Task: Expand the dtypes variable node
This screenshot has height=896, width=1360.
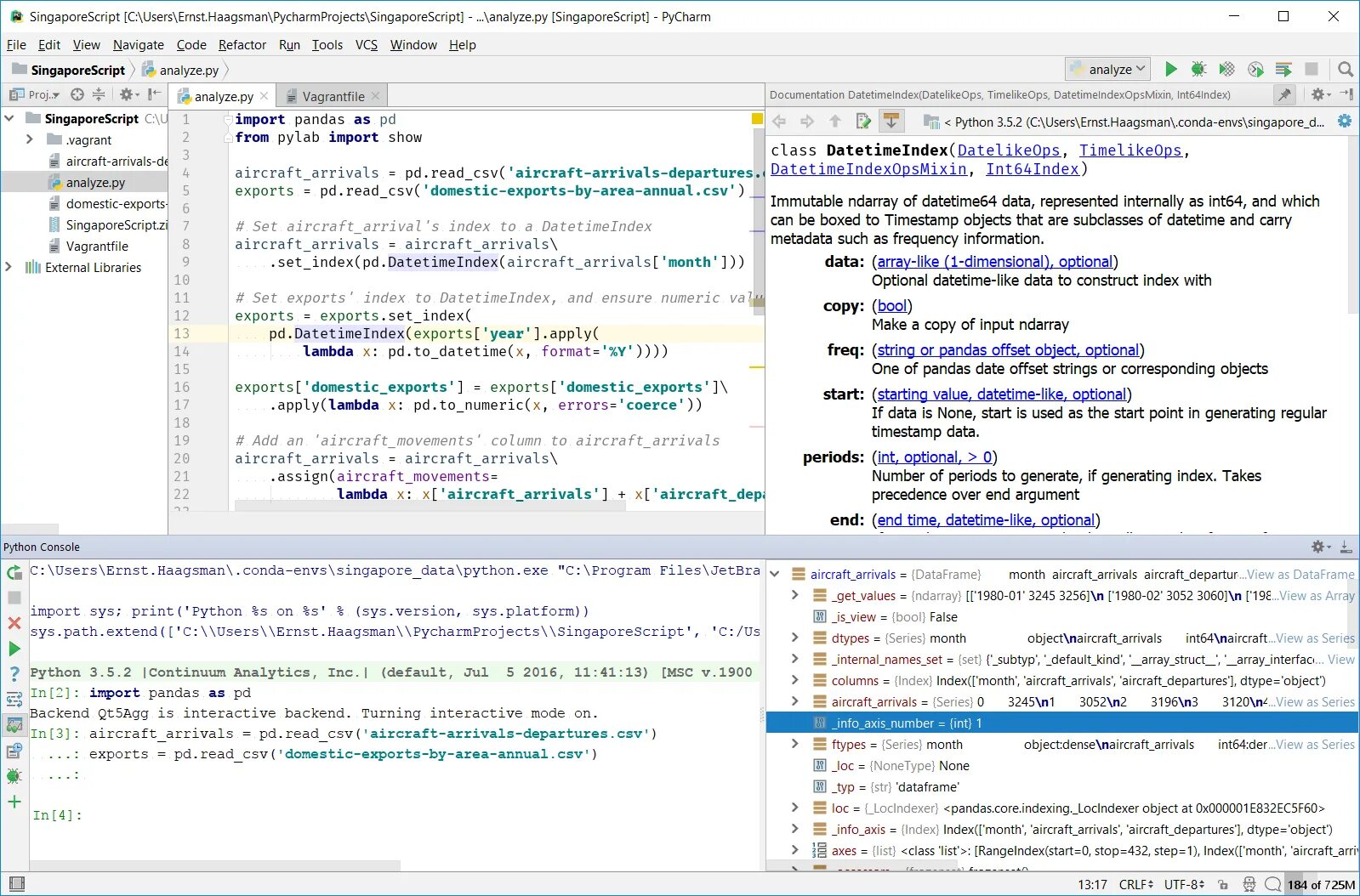Action: [x=795, y=638]
